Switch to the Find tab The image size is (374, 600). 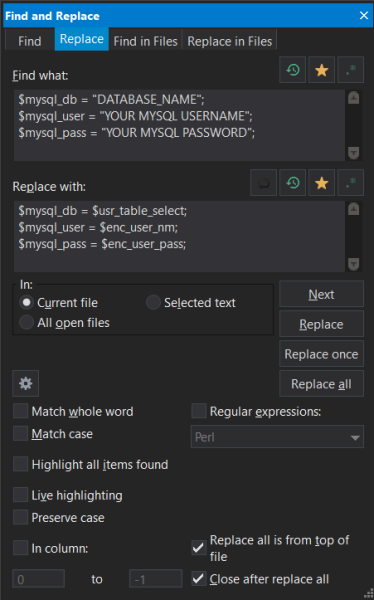pos(29,41)
